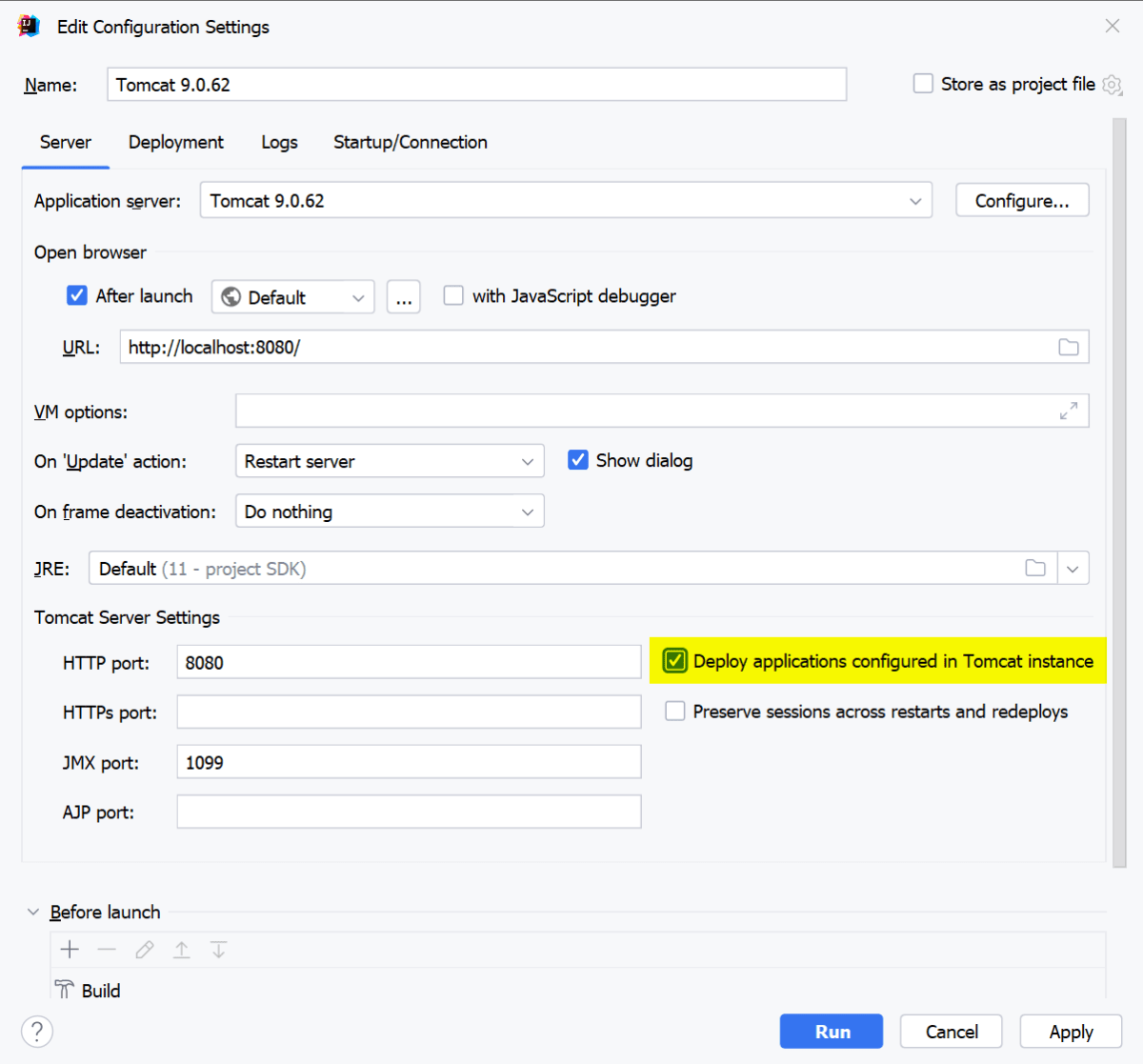The width and height of the screenshot is (1143, 1064).
Task: Click the browser ellipsis button
Action: [404, 297]
